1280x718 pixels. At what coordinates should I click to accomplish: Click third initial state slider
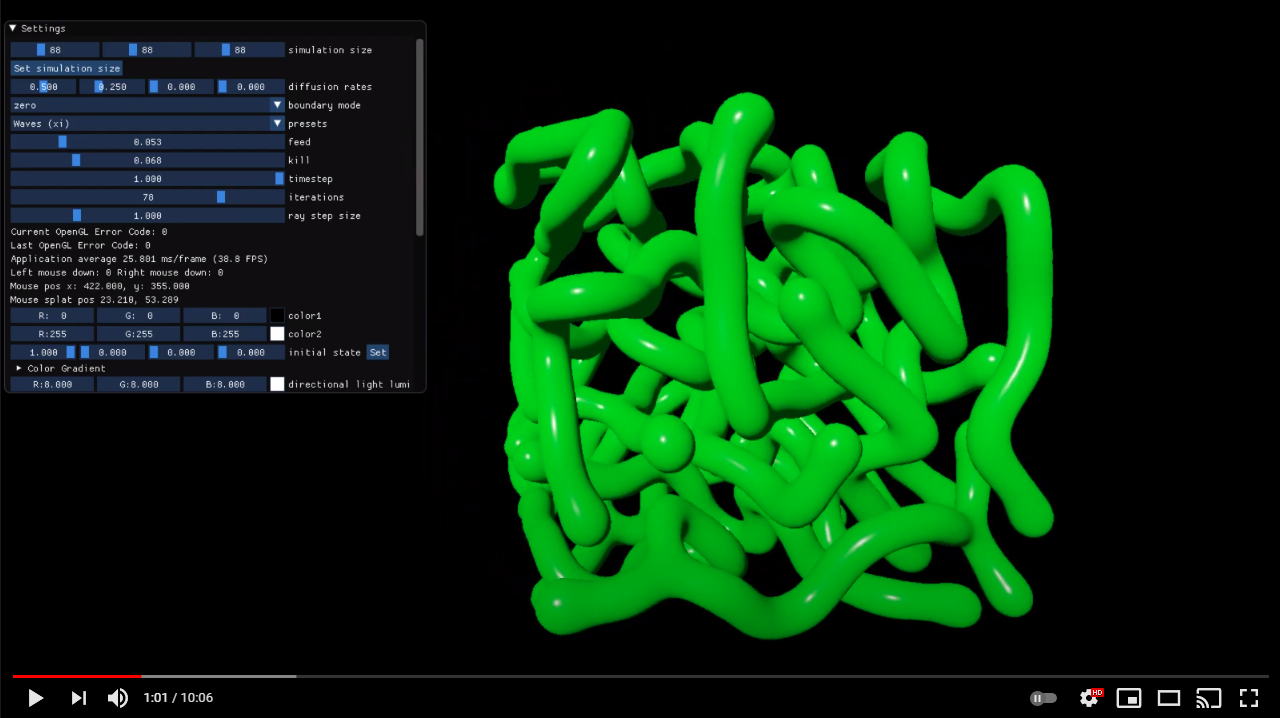(181, 352)
